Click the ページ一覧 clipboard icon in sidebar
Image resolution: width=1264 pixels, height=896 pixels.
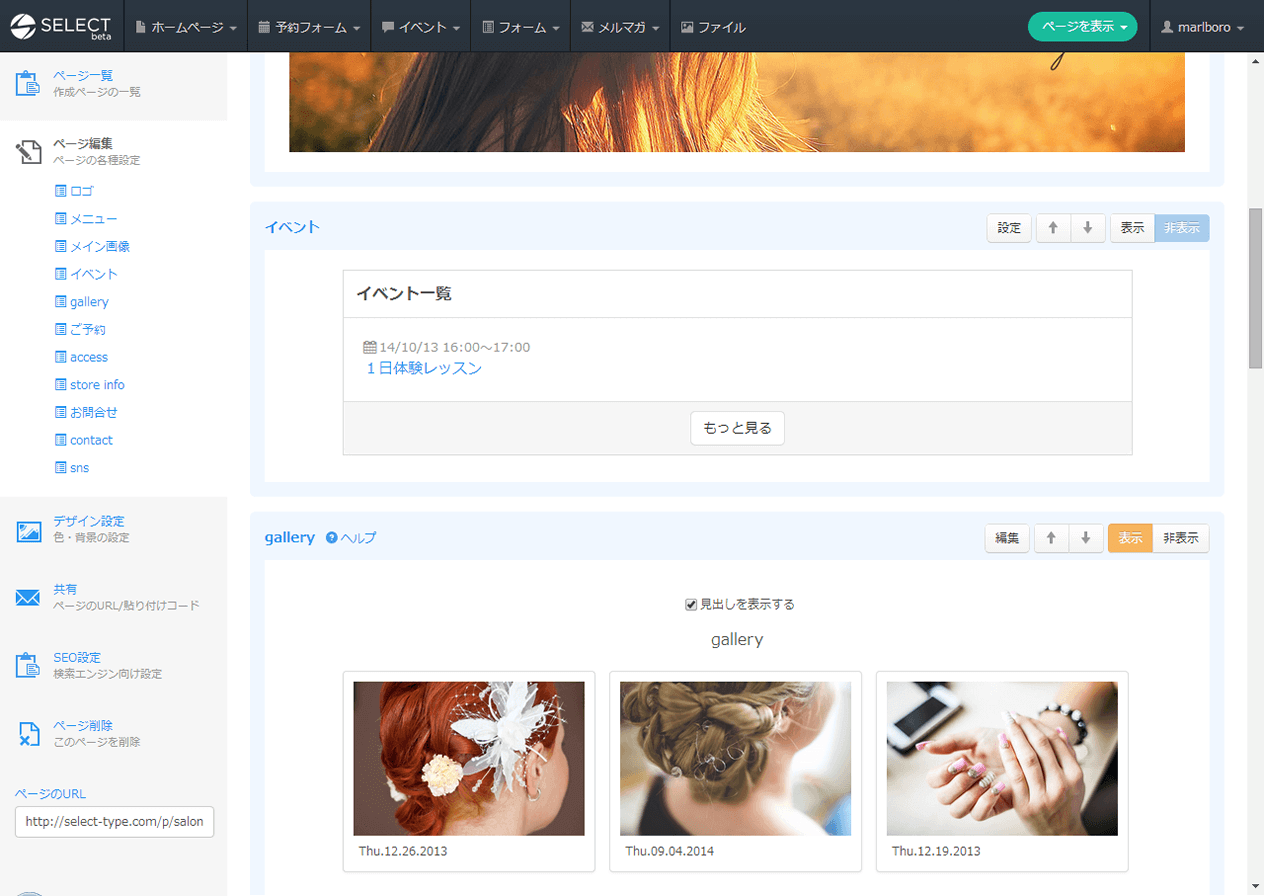pyautogui.click(x=27, y=83)
